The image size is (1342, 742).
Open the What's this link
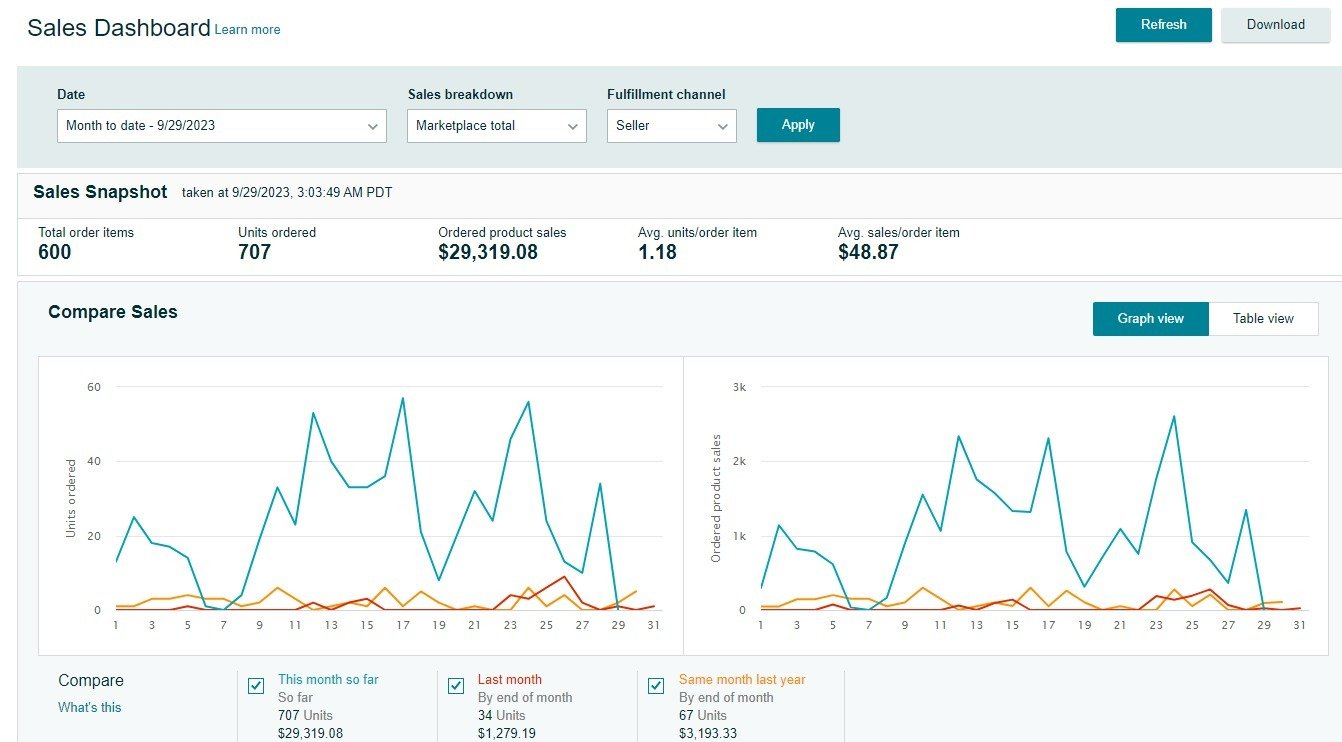(x=90, y=707)
